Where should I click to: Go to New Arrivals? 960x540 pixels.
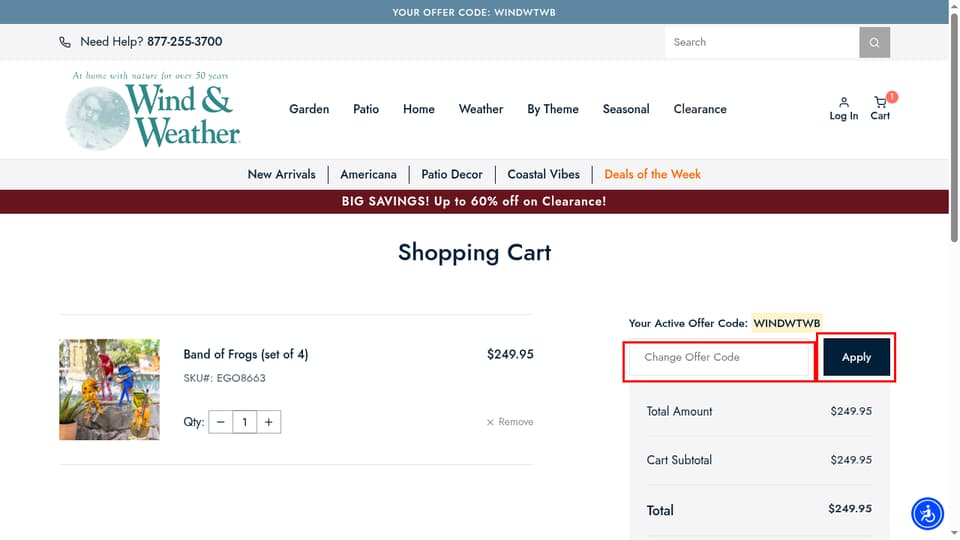pyautogui.click(x=282, y=174)
